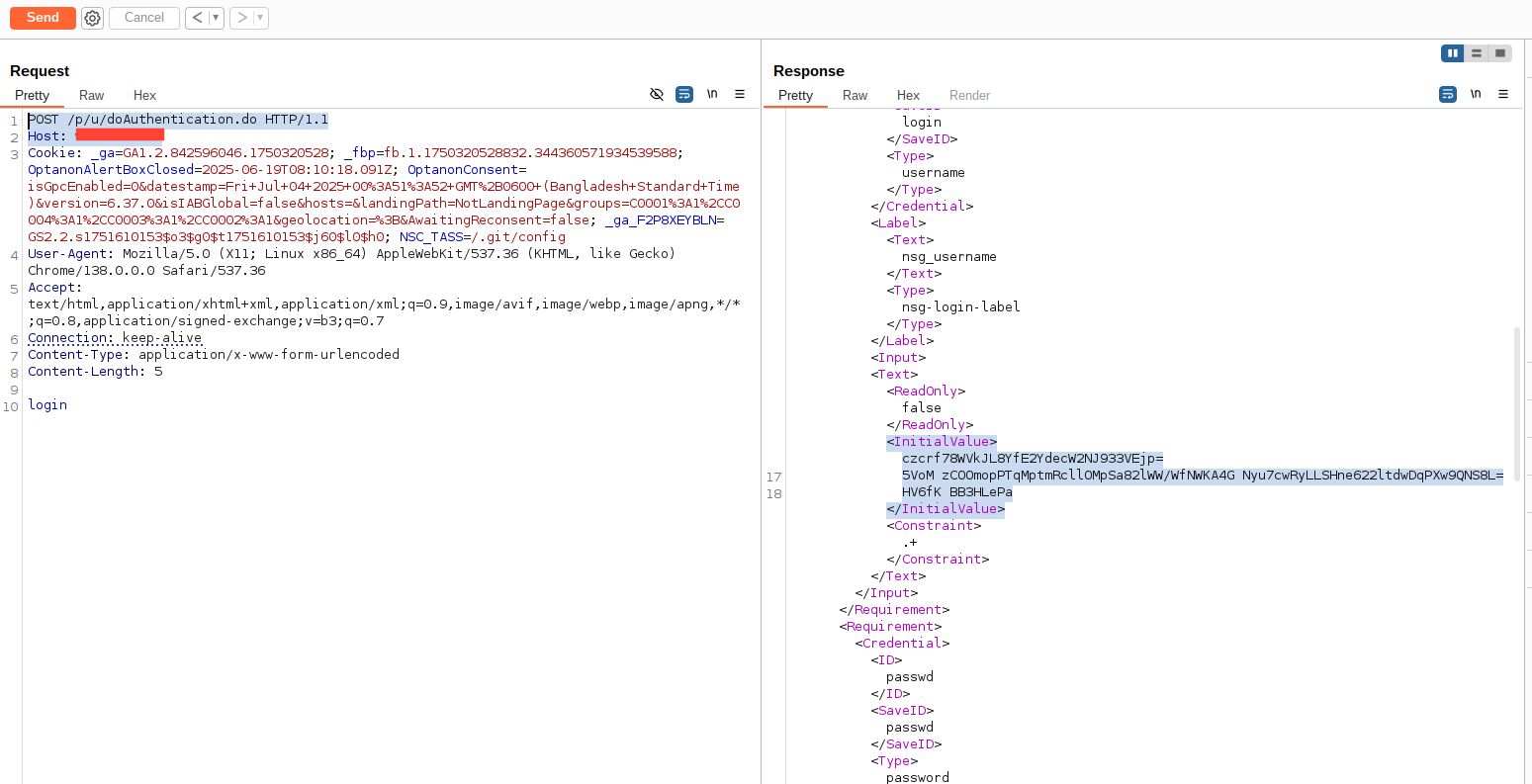Toggle hide non-printable eye icon in Request

pos(657,94)
